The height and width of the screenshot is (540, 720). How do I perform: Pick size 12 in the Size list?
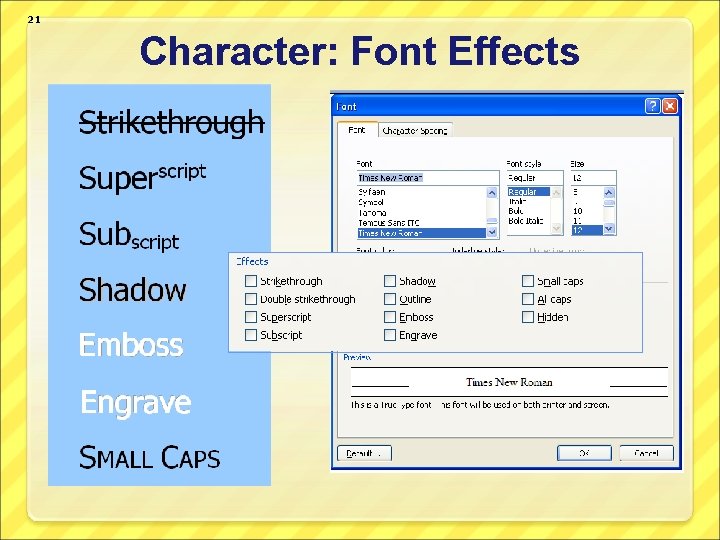click(587, 230)
